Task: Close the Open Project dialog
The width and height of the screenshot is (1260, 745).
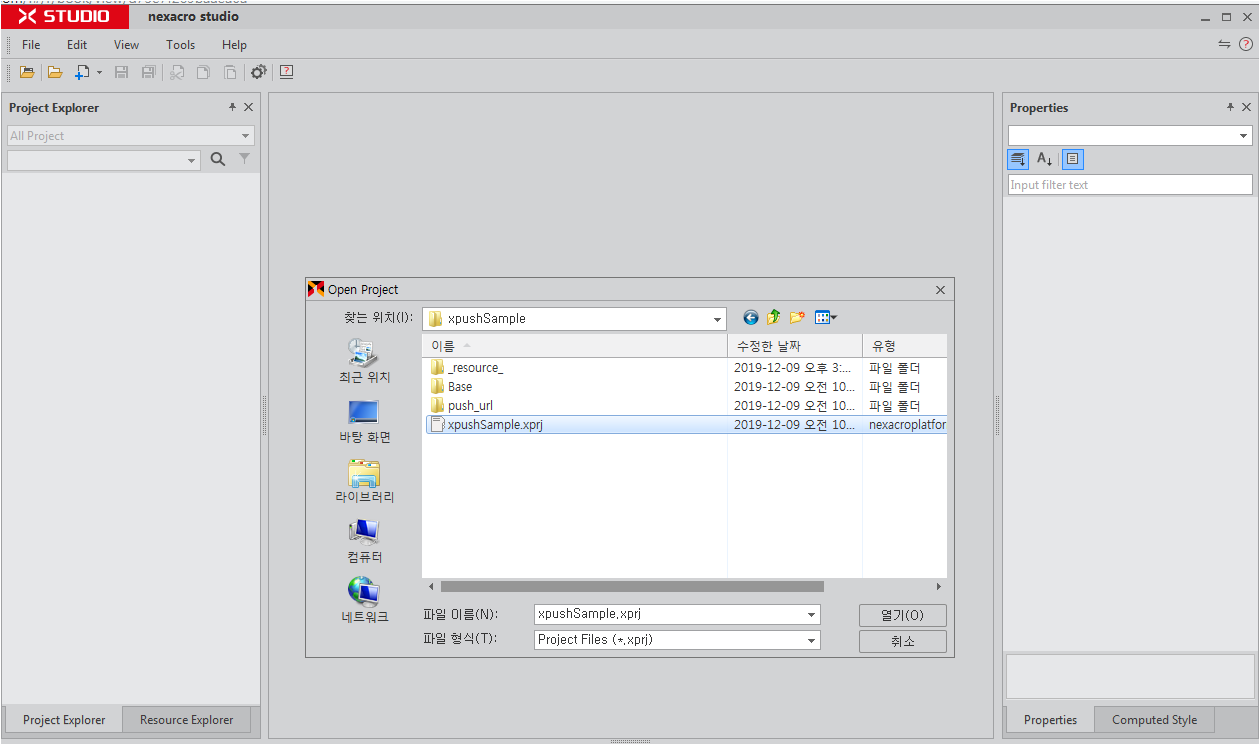Action: [x=940, y=290]
